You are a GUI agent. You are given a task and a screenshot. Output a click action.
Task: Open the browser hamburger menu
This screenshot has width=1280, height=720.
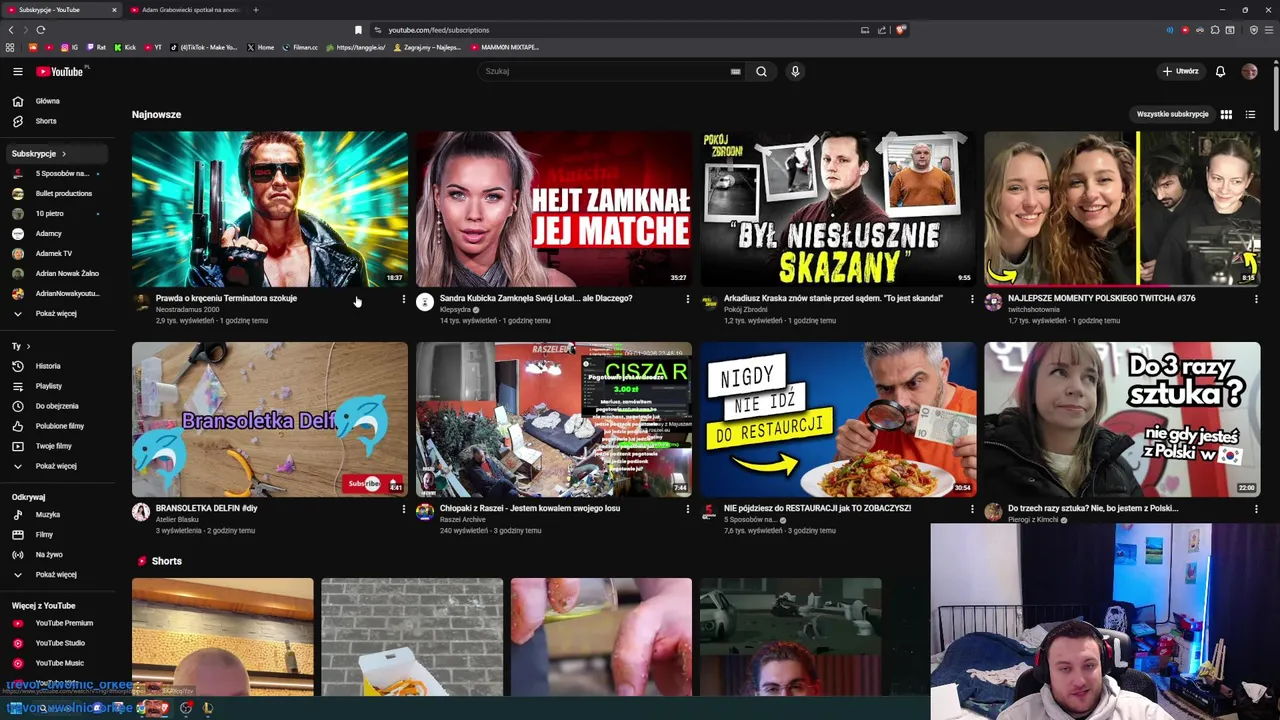tap(1268, 30)
